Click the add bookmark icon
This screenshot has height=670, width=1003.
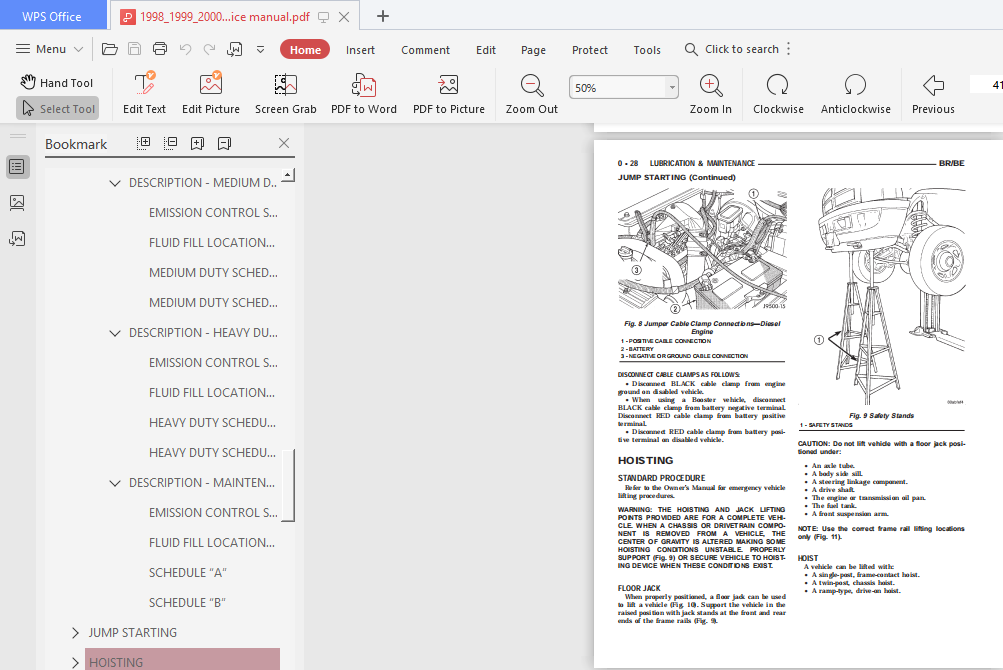pyautogui.click(x=198, y=143)
